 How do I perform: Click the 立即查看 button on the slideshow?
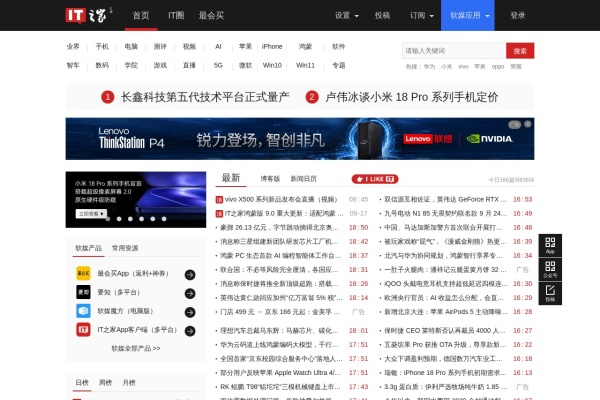(x=91, y=214)
